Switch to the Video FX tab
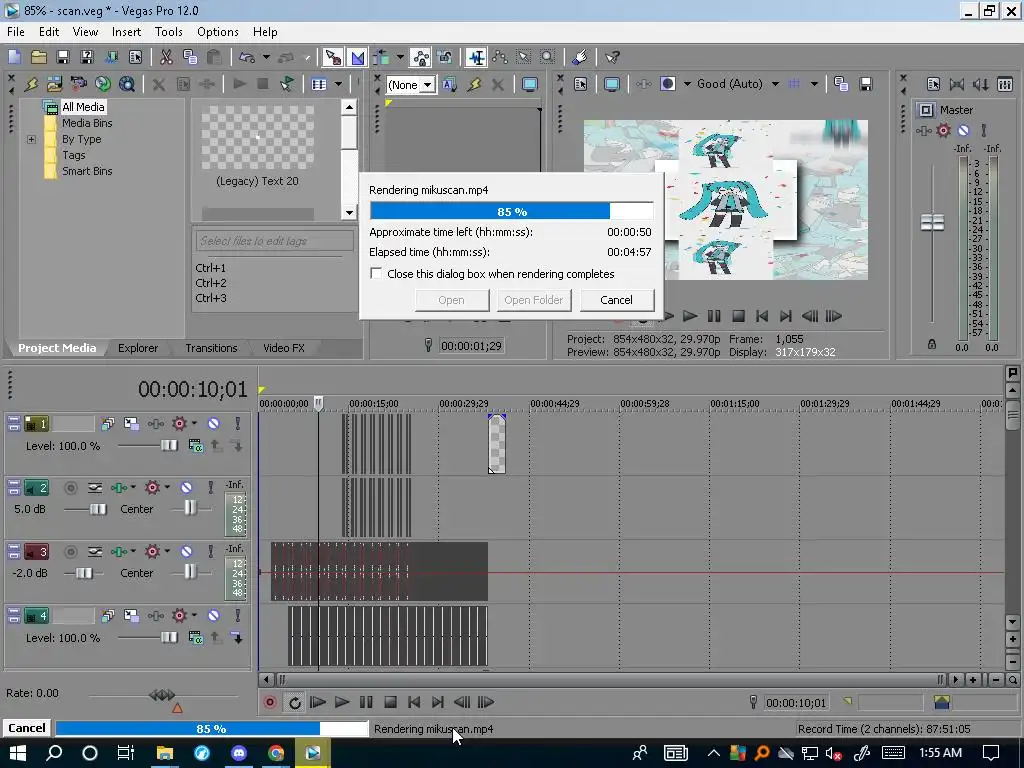The height and width of the screenshot is (768, 1024). coord(283,348)
